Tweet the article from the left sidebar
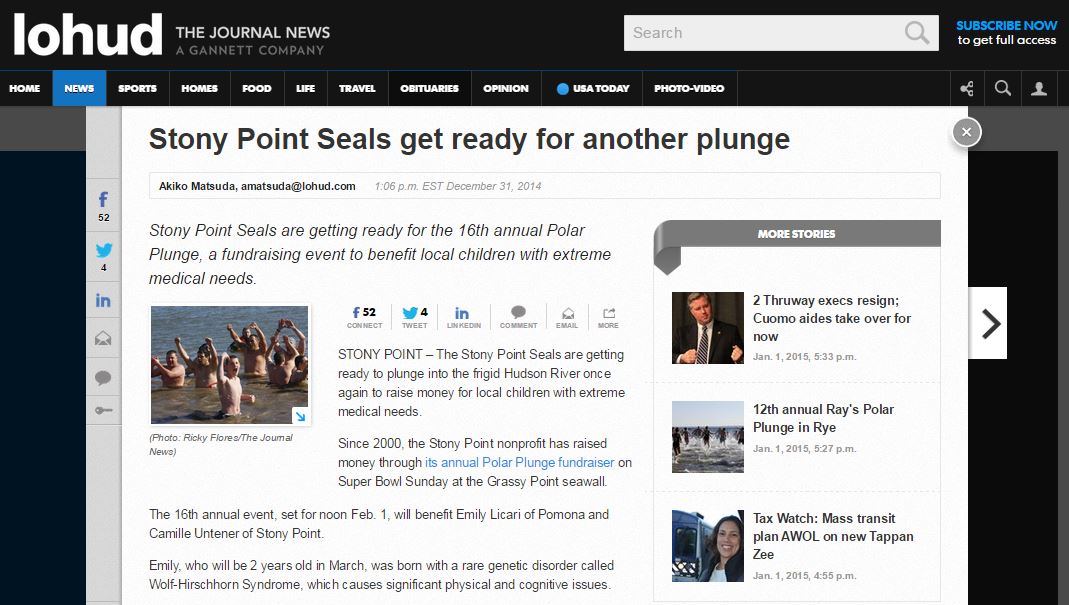 click(x=104, y=257)
